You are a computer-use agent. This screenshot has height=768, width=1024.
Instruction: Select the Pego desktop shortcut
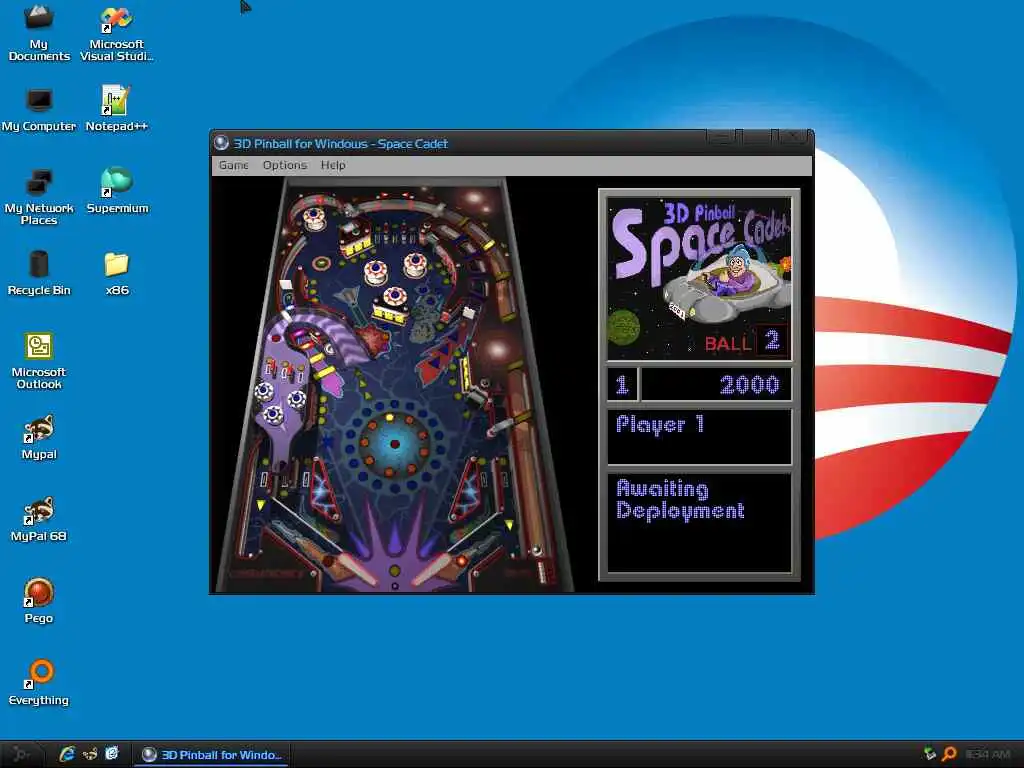click(x=39, y=601)
